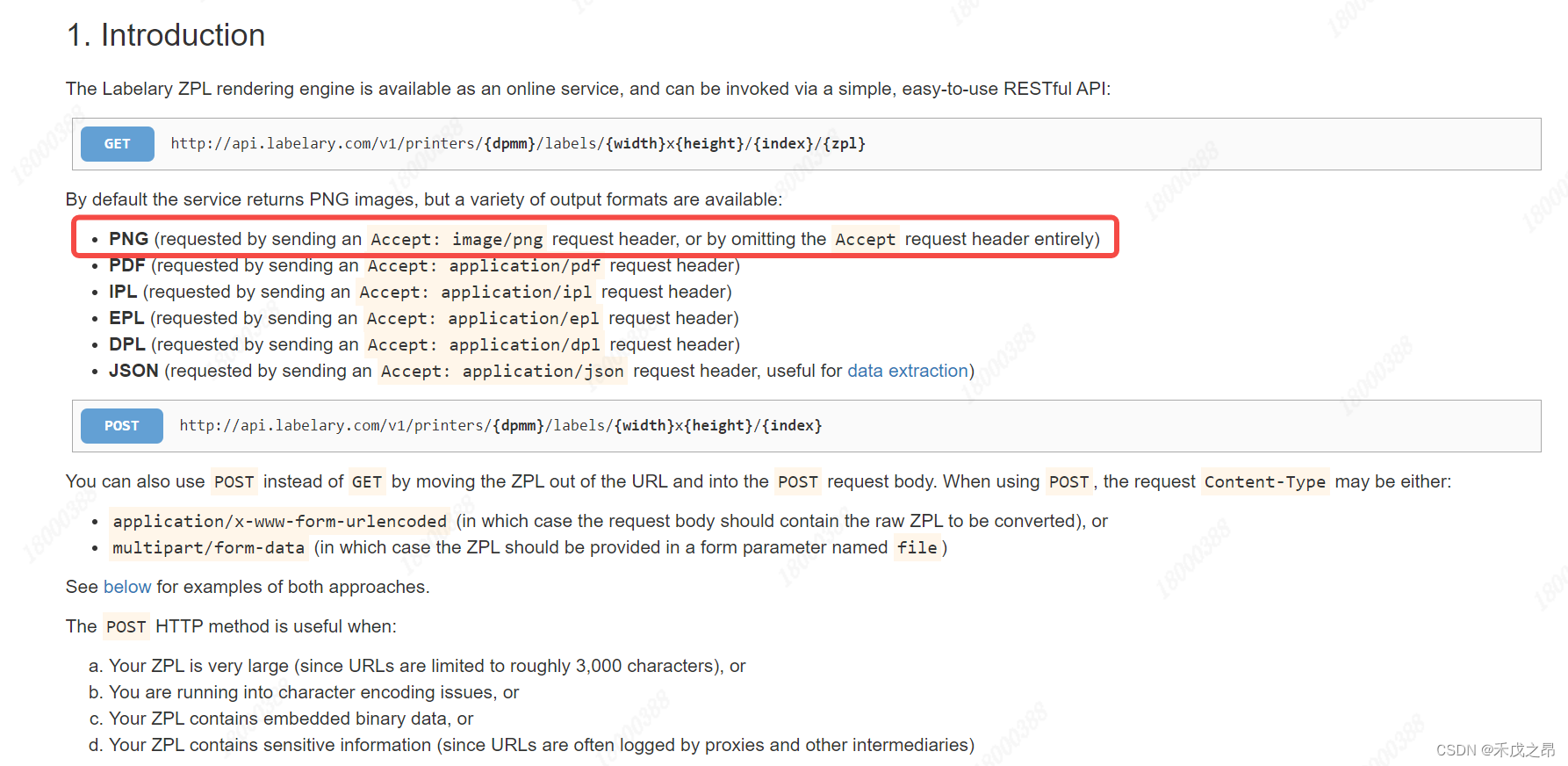Click the 'Accept: application/dpl' code snippet
1568x766 pixels.
coord(484,344)
